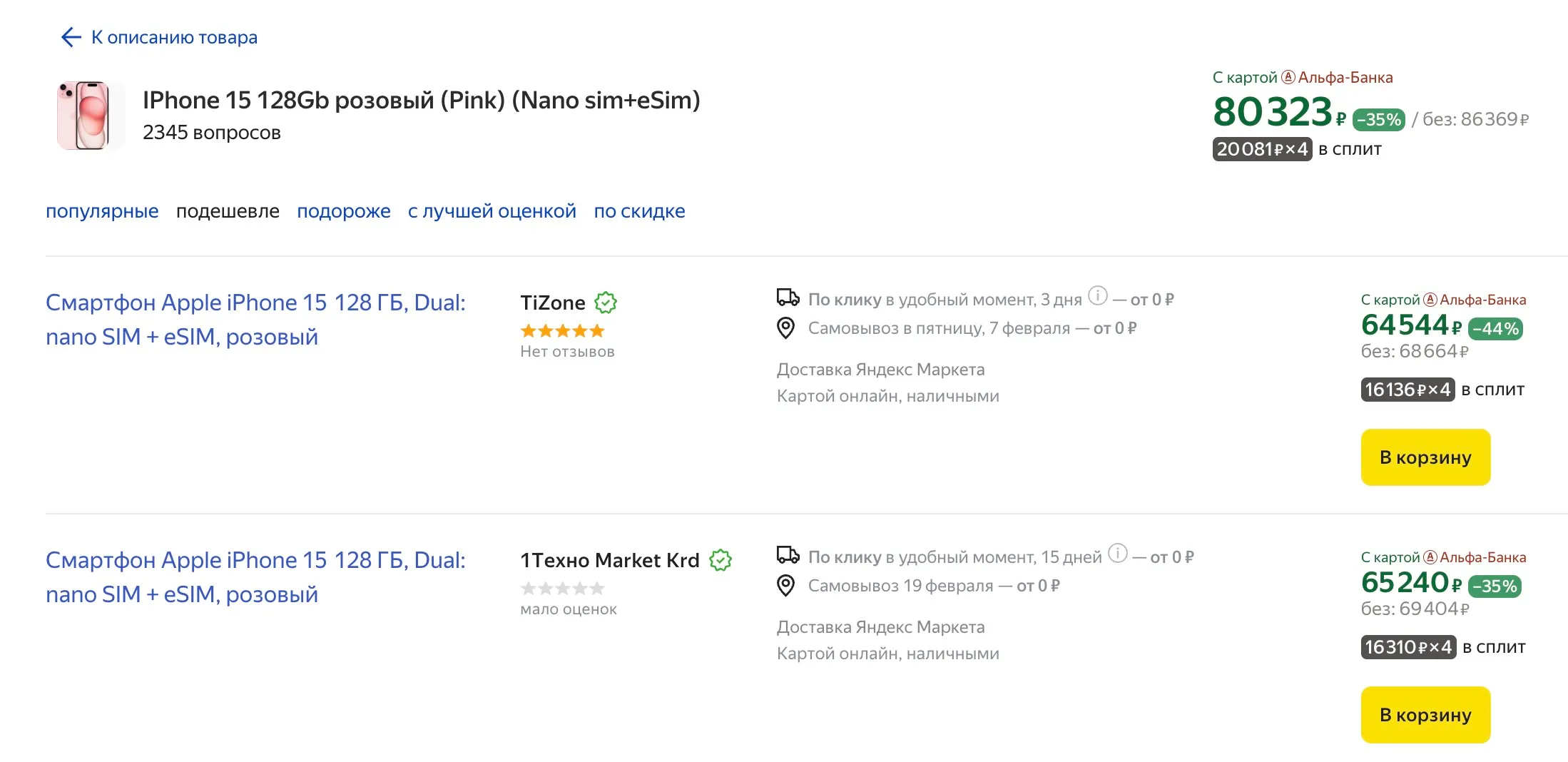Select the подешевле sorting option

[228, 211]
